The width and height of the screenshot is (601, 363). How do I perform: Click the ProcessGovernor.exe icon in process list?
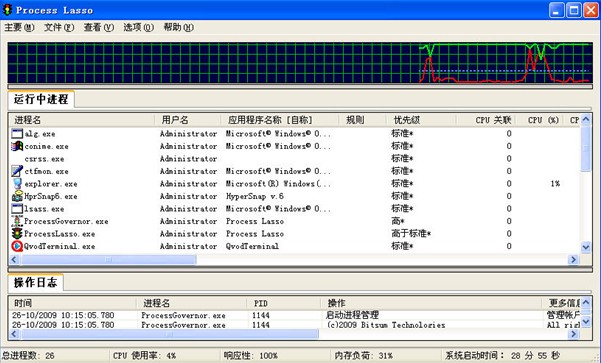[x=17, y=221]
